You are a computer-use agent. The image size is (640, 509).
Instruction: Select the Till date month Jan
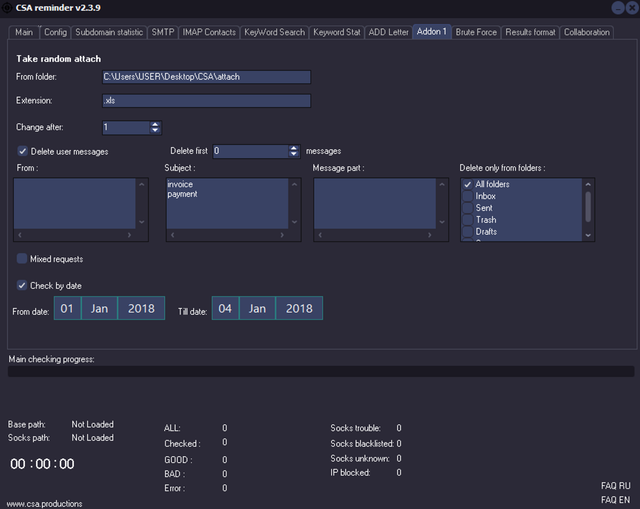click(x=257, y=308)
